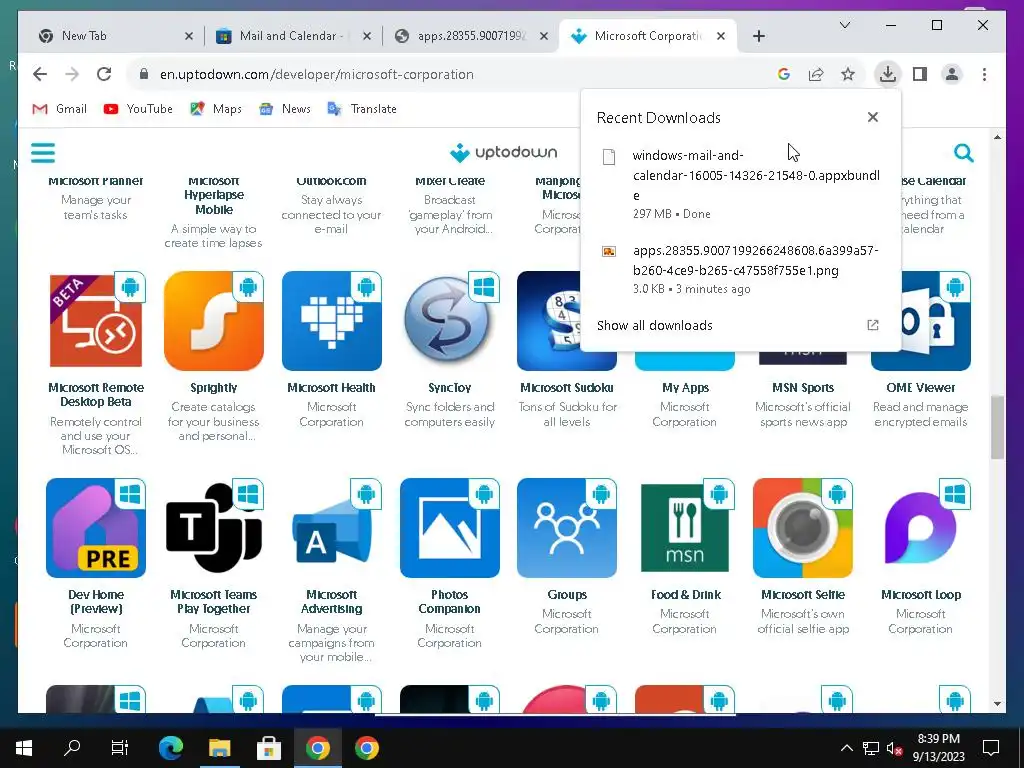The image size is (1024, 768).
Task: Launch Microsoft Edge from the taskbar
Action: 170,748
